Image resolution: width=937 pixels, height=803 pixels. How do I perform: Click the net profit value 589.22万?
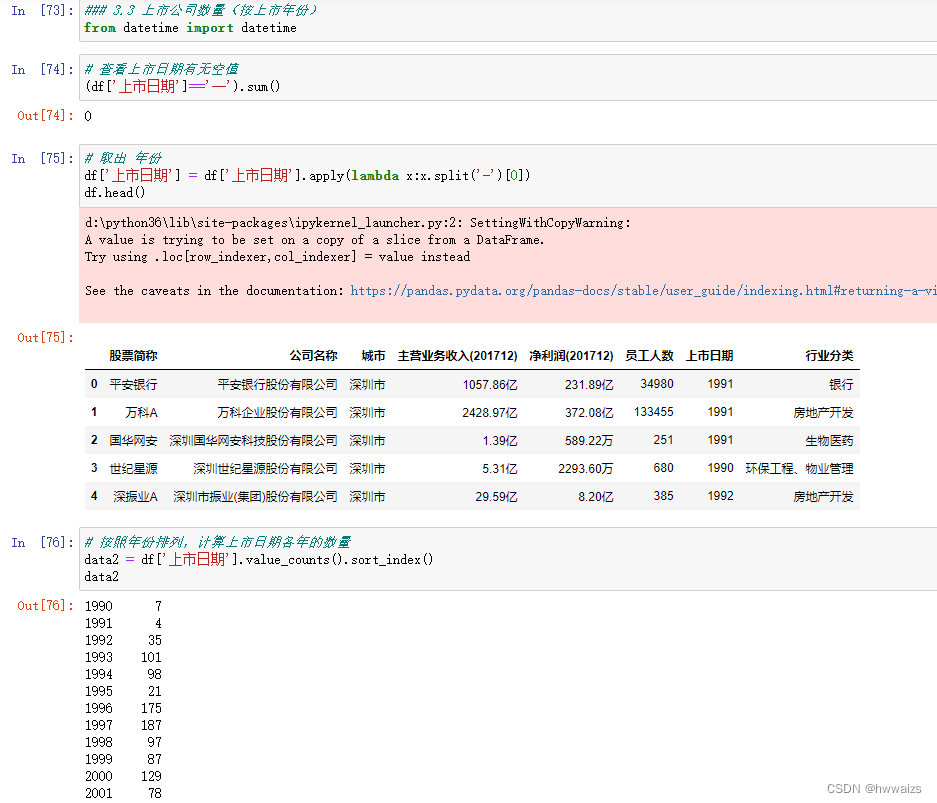point(589,440)
